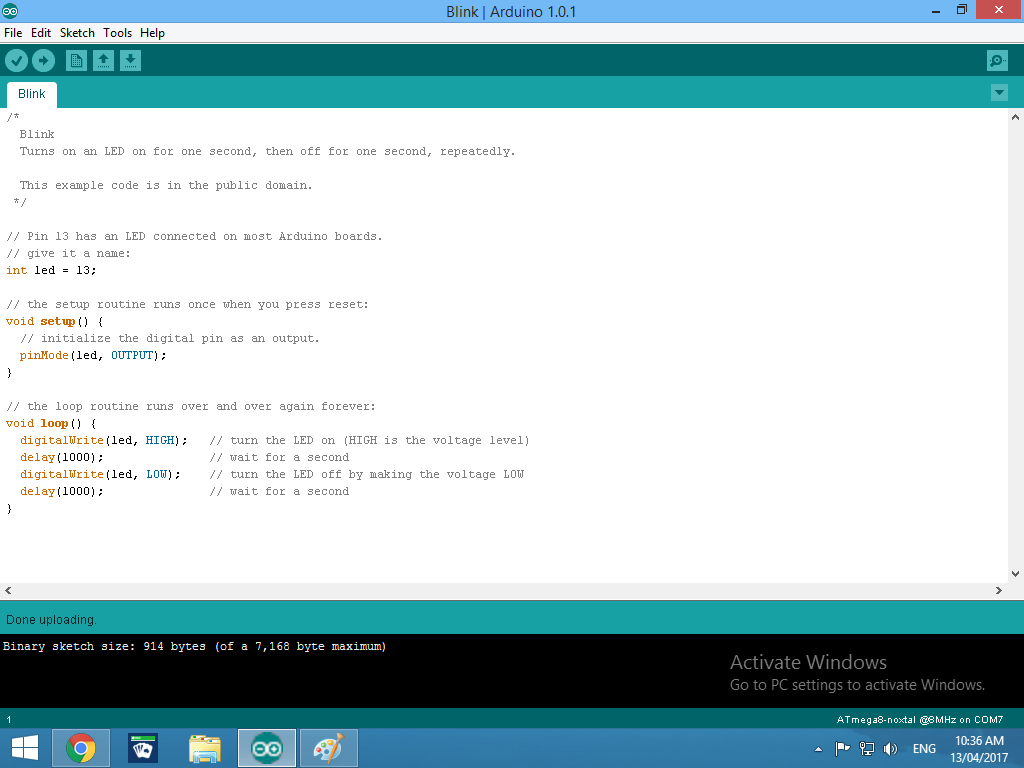Click the 'wait for a second' comment after HIGH
The image size is (1024, 768).
279,457
